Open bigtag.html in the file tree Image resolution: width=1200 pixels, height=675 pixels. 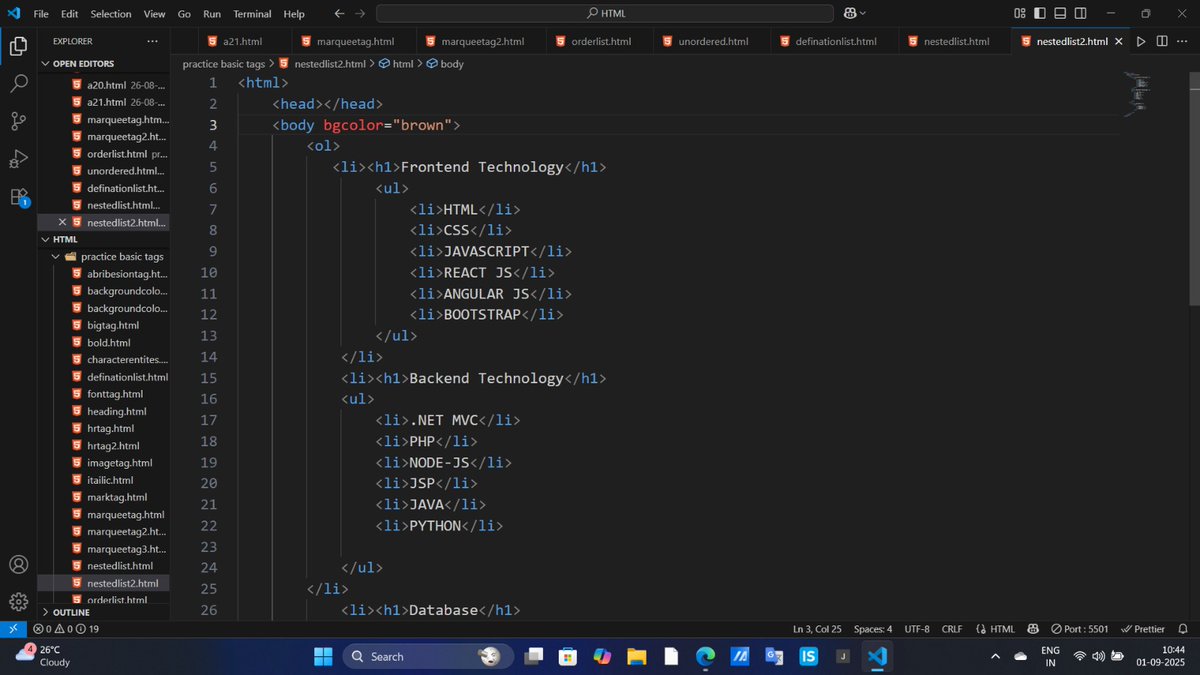[x=112, y=325]
